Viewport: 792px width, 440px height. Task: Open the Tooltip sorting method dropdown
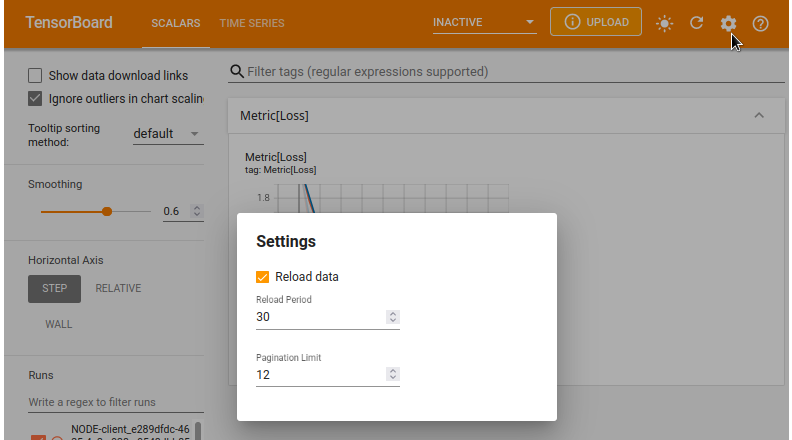coord(167,134)
